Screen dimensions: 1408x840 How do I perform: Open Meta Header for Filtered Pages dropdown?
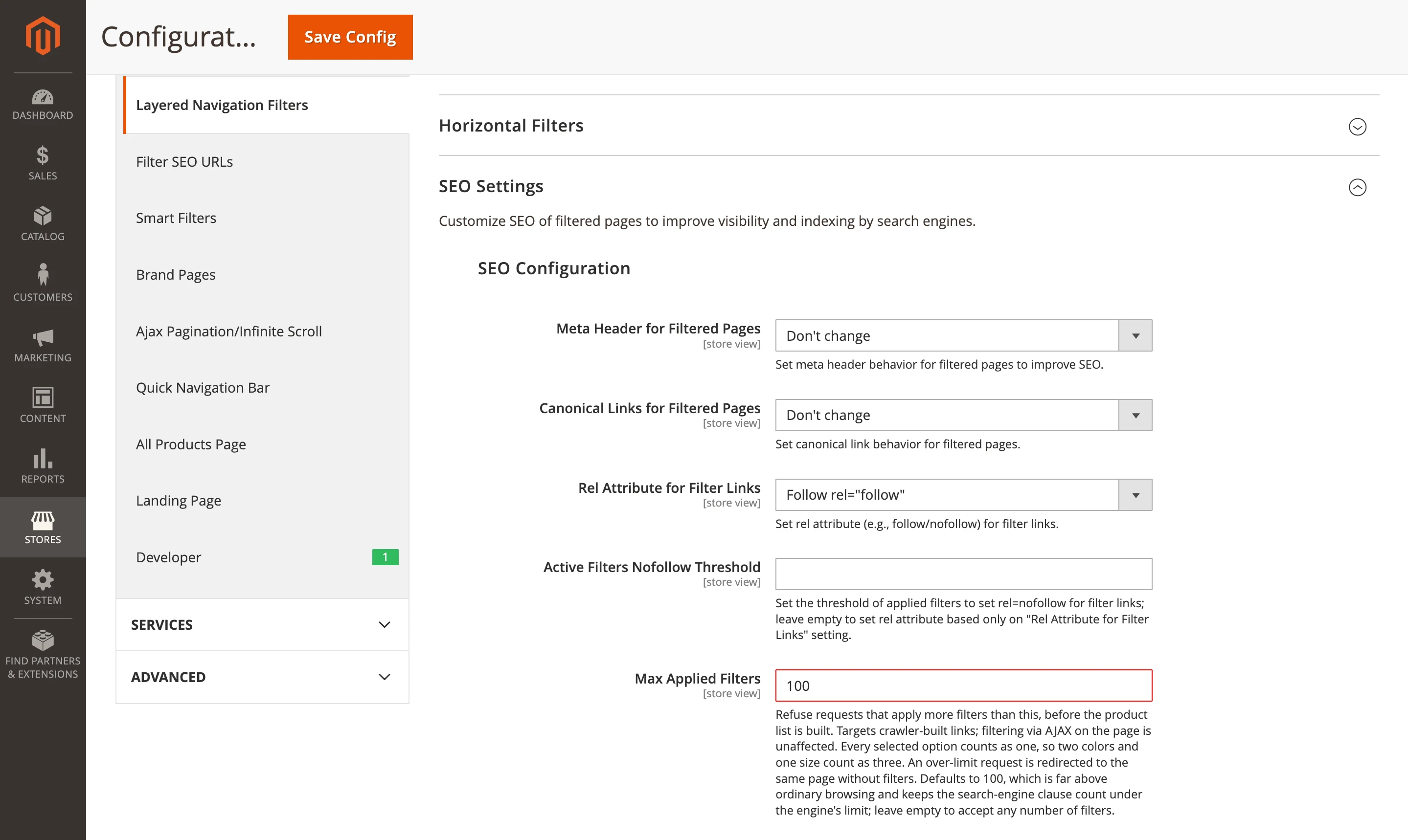point(963,336)
